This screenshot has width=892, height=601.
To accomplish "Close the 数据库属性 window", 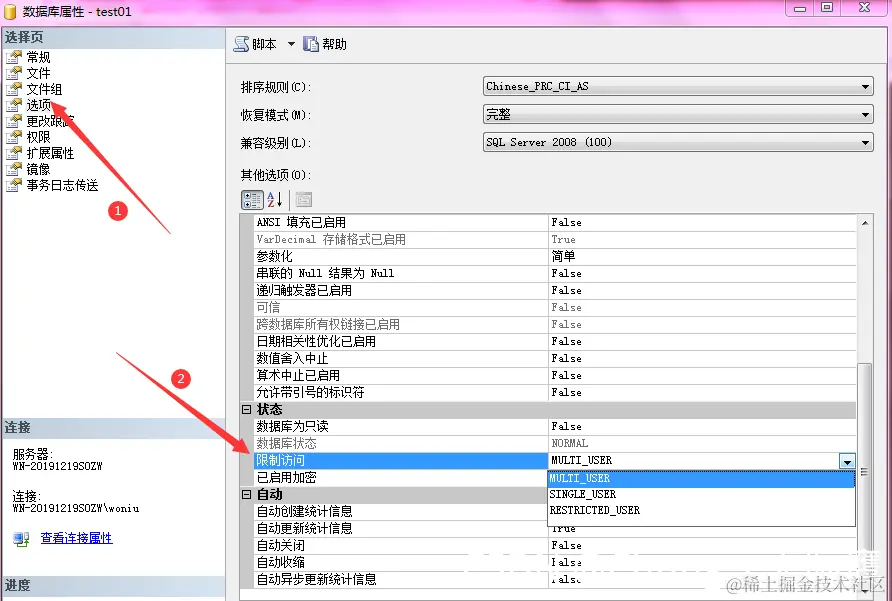I will click(864, 7).
